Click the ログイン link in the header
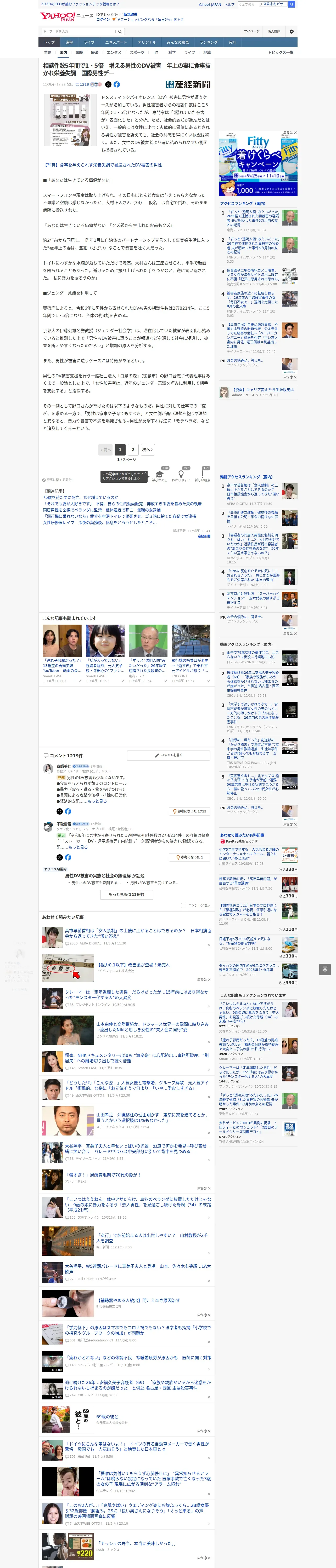The height and width of the screenshot is (1568, 336). tap(103, 20)
